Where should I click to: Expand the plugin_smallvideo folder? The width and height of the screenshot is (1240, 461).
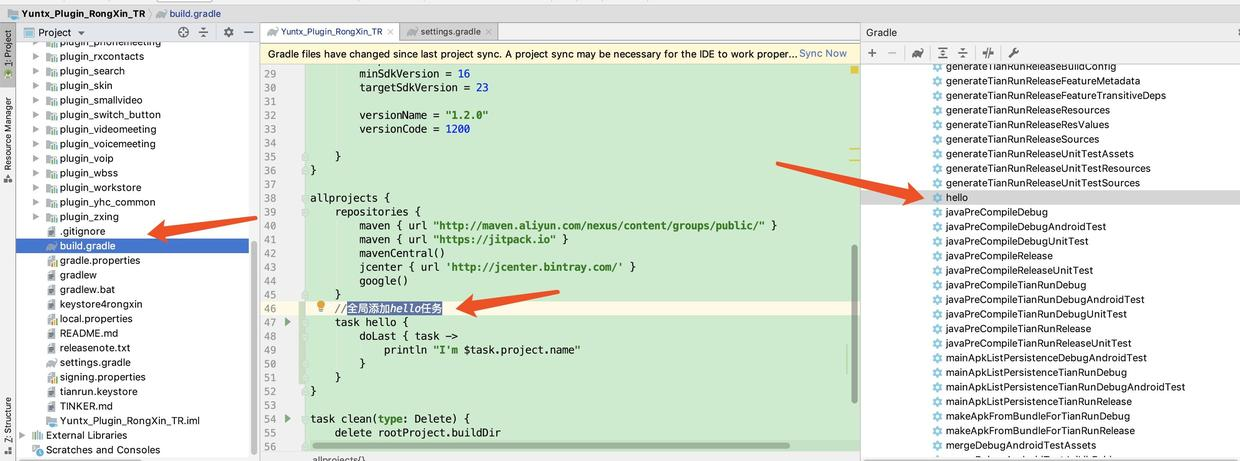(36, 100)
